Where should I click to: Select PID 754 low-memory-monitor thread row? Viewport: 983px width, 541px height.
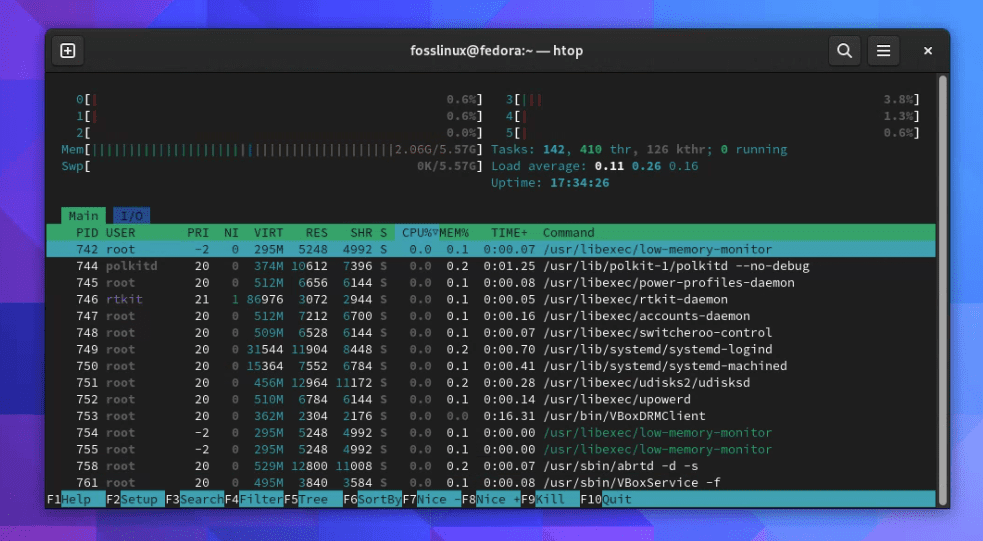(491, 433)
